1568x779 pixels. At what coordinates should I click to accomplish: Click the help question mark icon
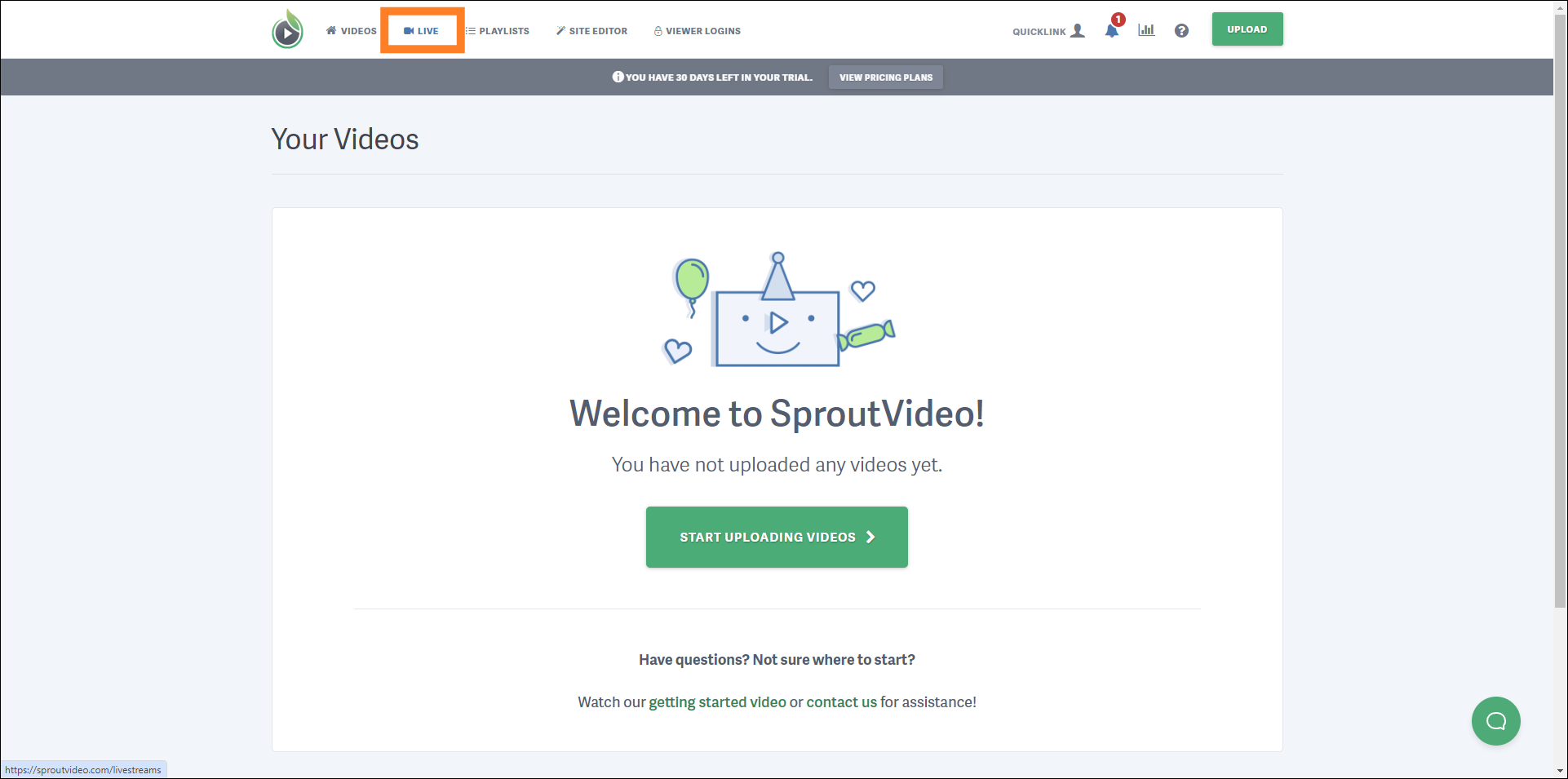tap(1181, 30)
